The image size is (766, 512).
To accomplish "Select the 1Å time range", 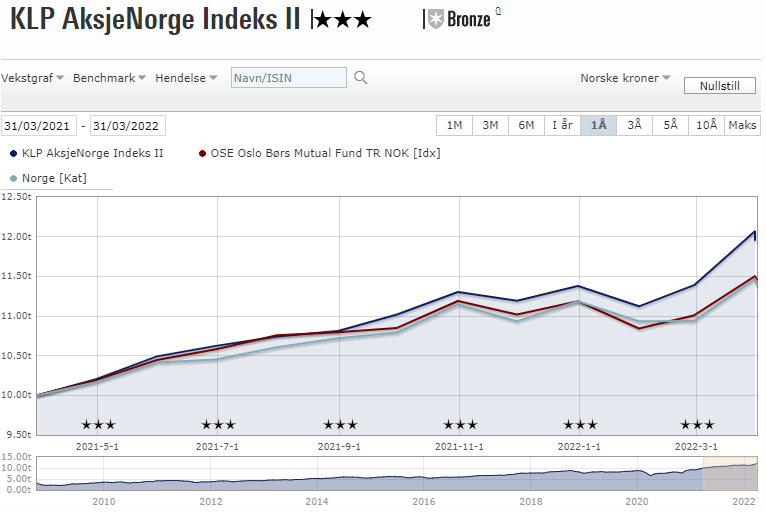I will 598,125.
